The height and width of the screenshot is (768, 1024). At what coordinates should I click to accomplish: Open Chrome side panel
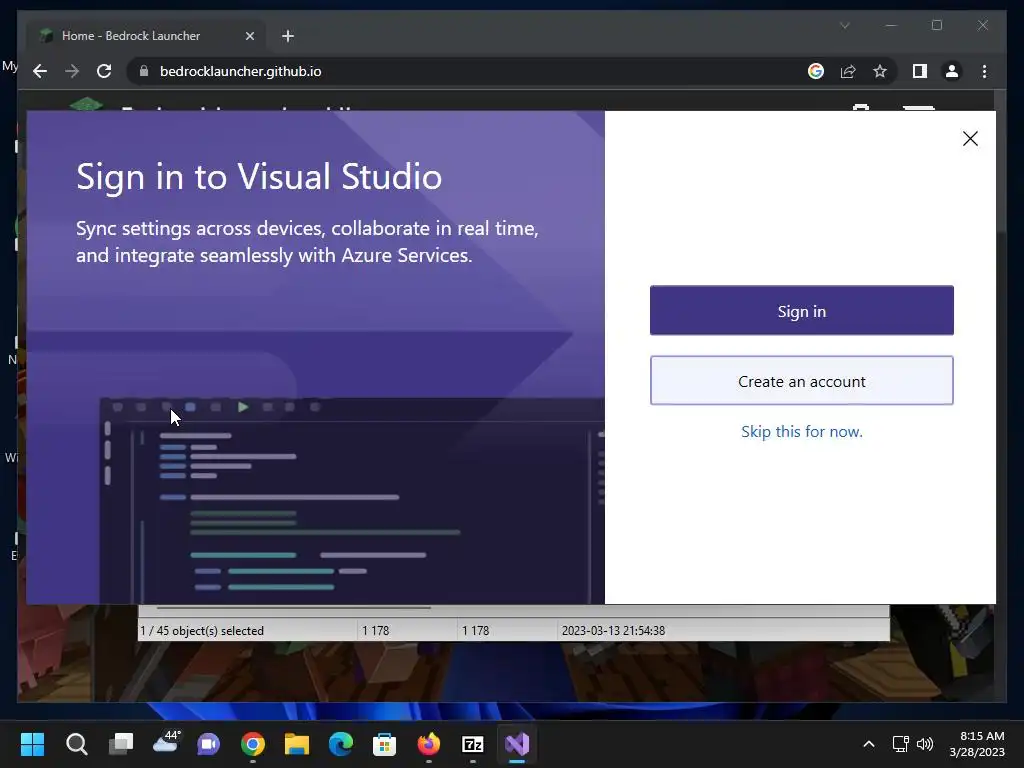click(920, 71)
